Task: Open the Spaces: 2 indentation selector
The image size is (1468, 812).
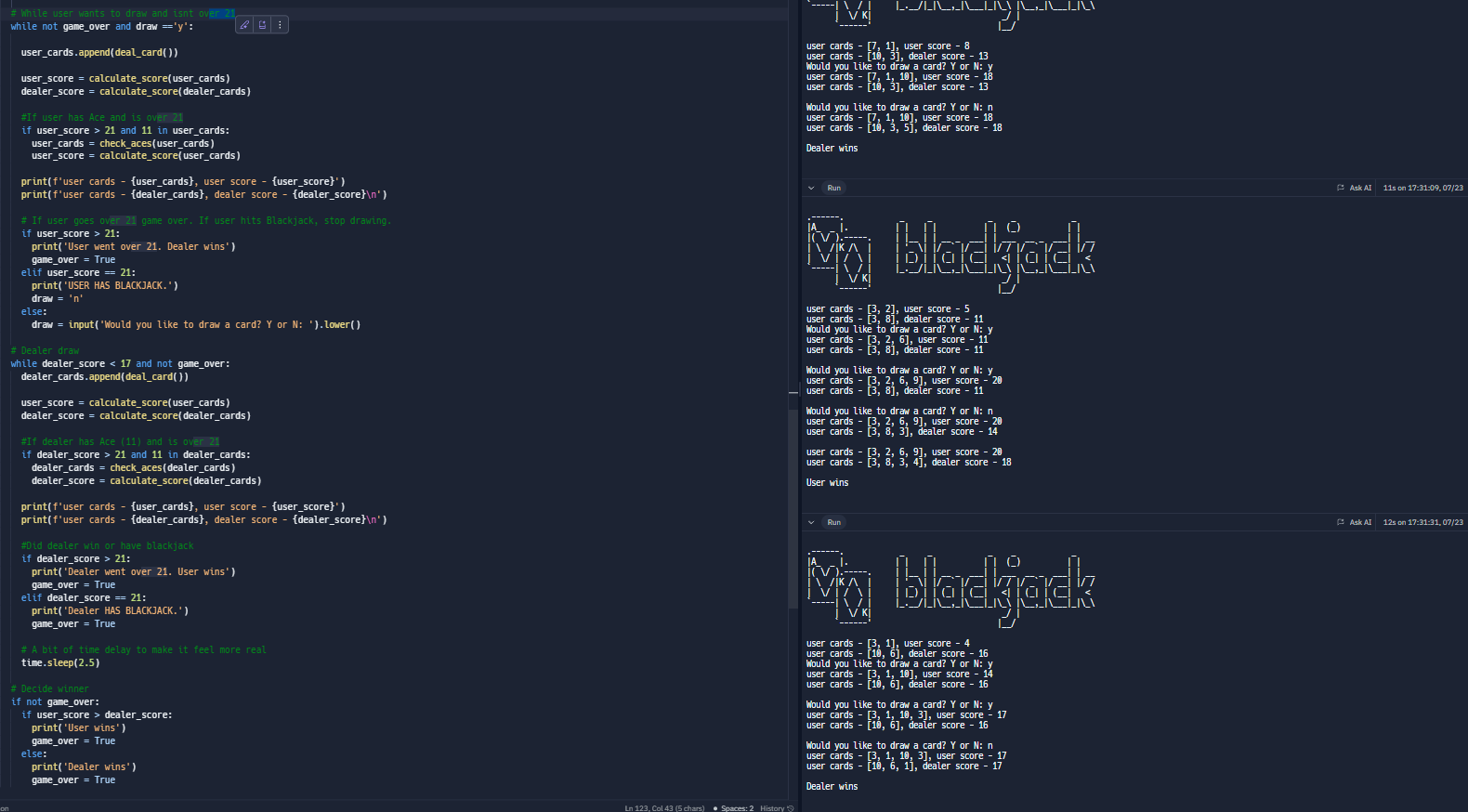Action: click(x=737, y=808)
